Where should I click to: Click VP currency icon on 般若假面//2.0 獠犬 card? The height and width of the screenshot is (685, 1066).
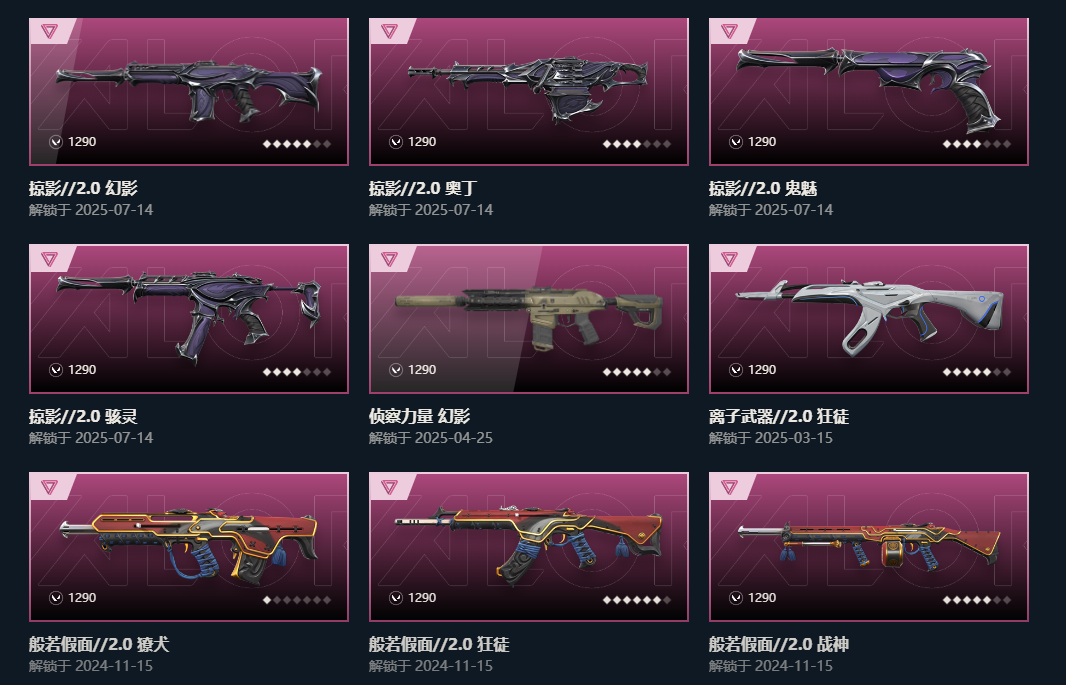[56, 597]
